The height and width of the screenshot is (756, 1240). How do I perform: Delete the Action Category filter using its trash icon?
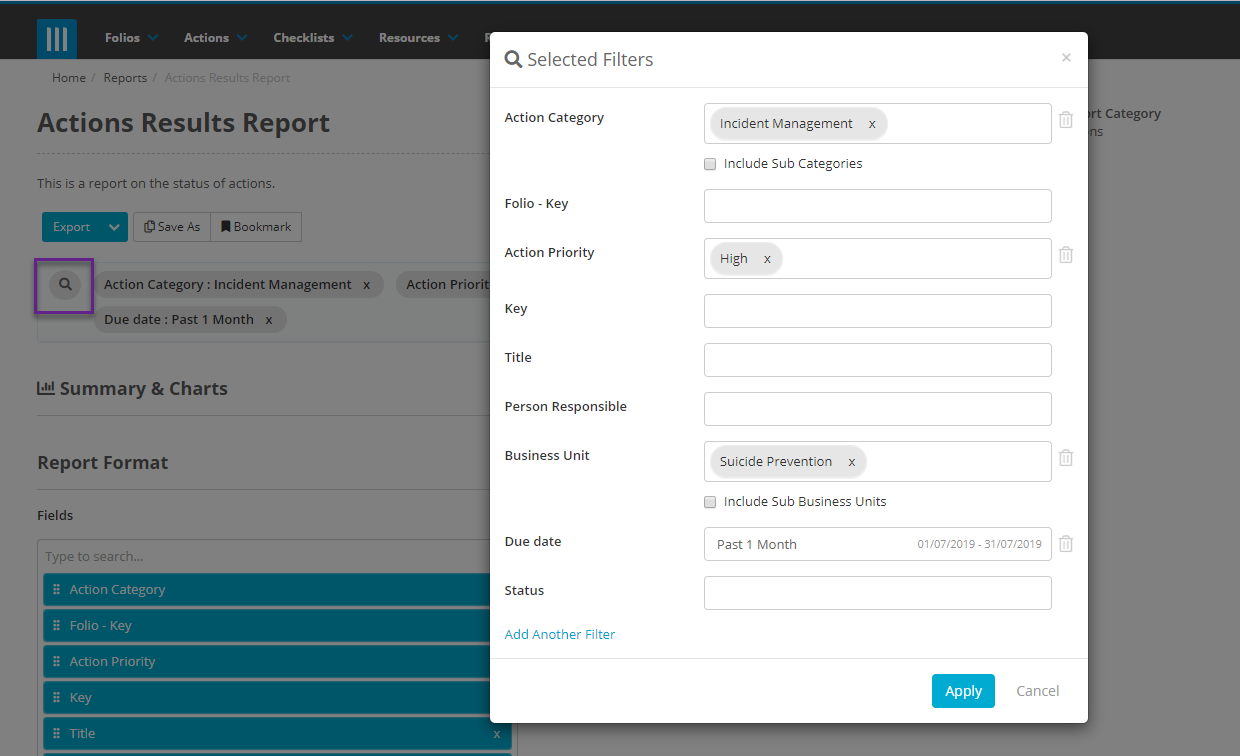(x=1065, y=119)
